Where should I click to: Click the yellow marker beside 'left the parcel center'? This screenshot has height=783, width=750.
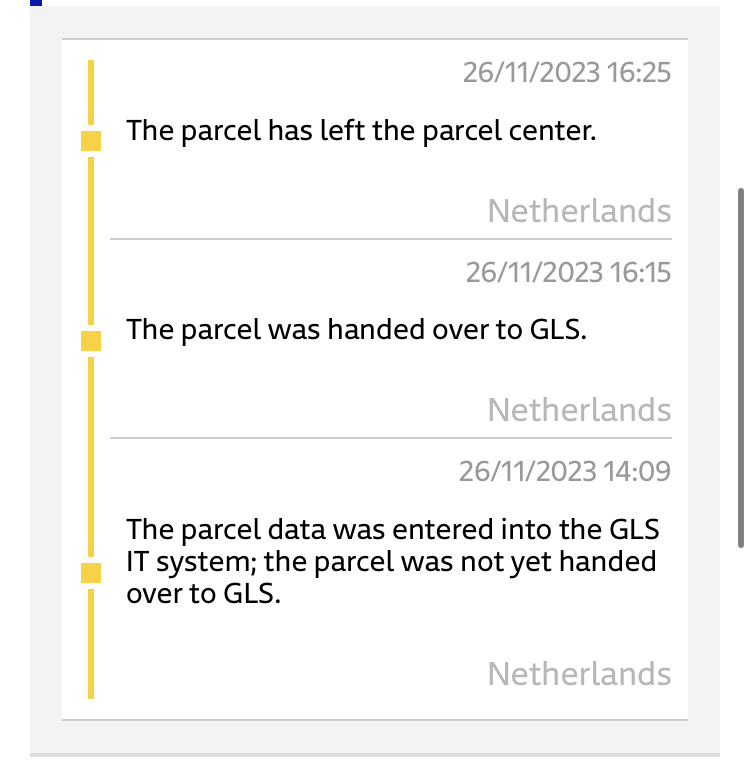pos(91,141)
